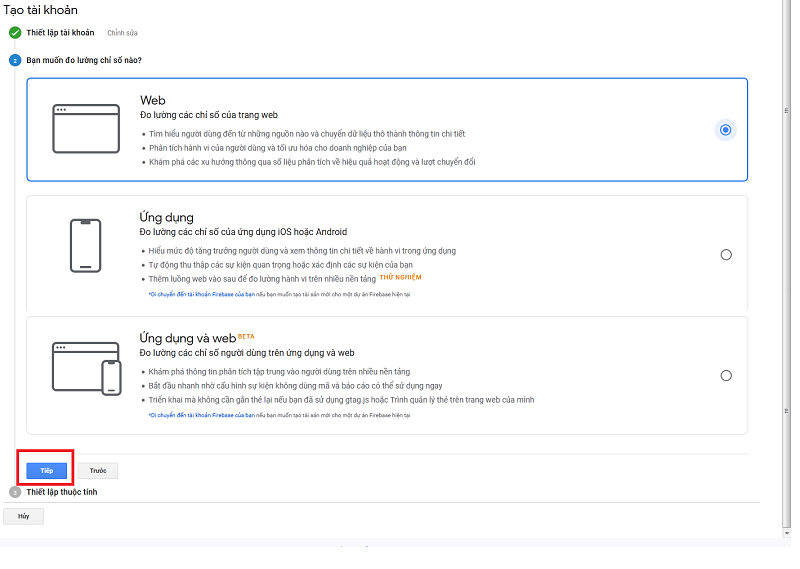This screenshot has width=800, height=569.
Task: Click the gray step 3 number circle
Action: pyautogui.click(x=15, y=492)
